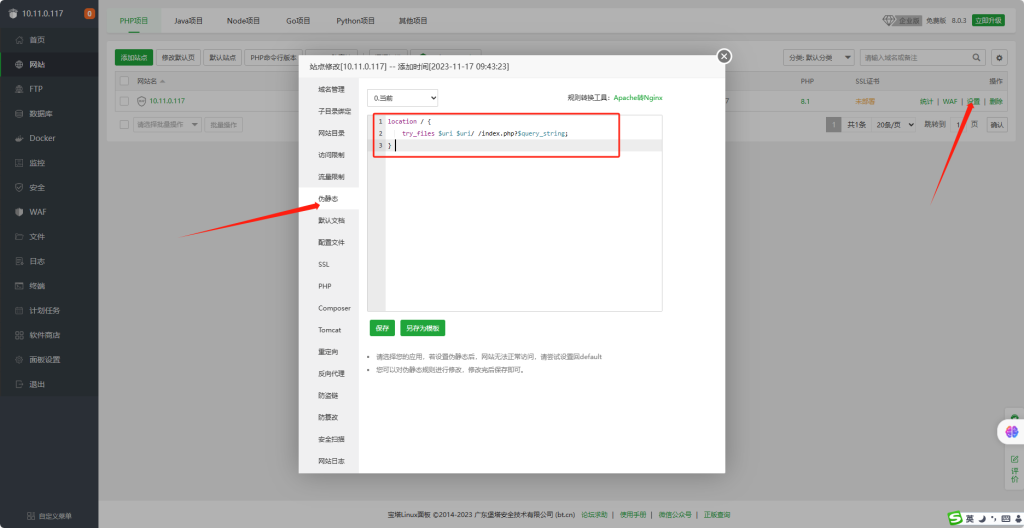Click the 确认 page jump button
1024x528 pixels.
(x=997, y=125)
